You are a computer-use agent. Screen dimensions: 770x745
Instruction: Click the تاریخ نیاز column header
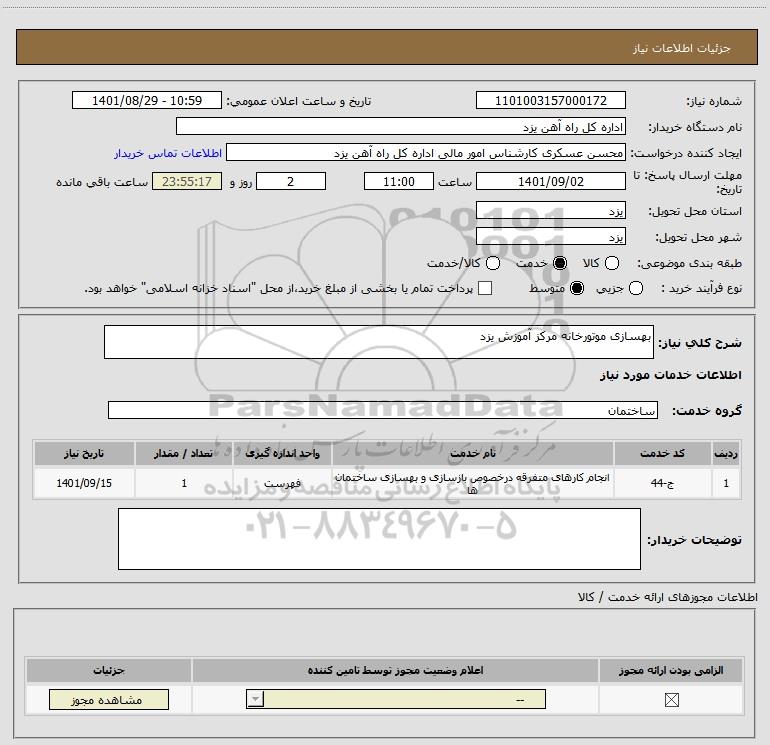tap(84, 453)
